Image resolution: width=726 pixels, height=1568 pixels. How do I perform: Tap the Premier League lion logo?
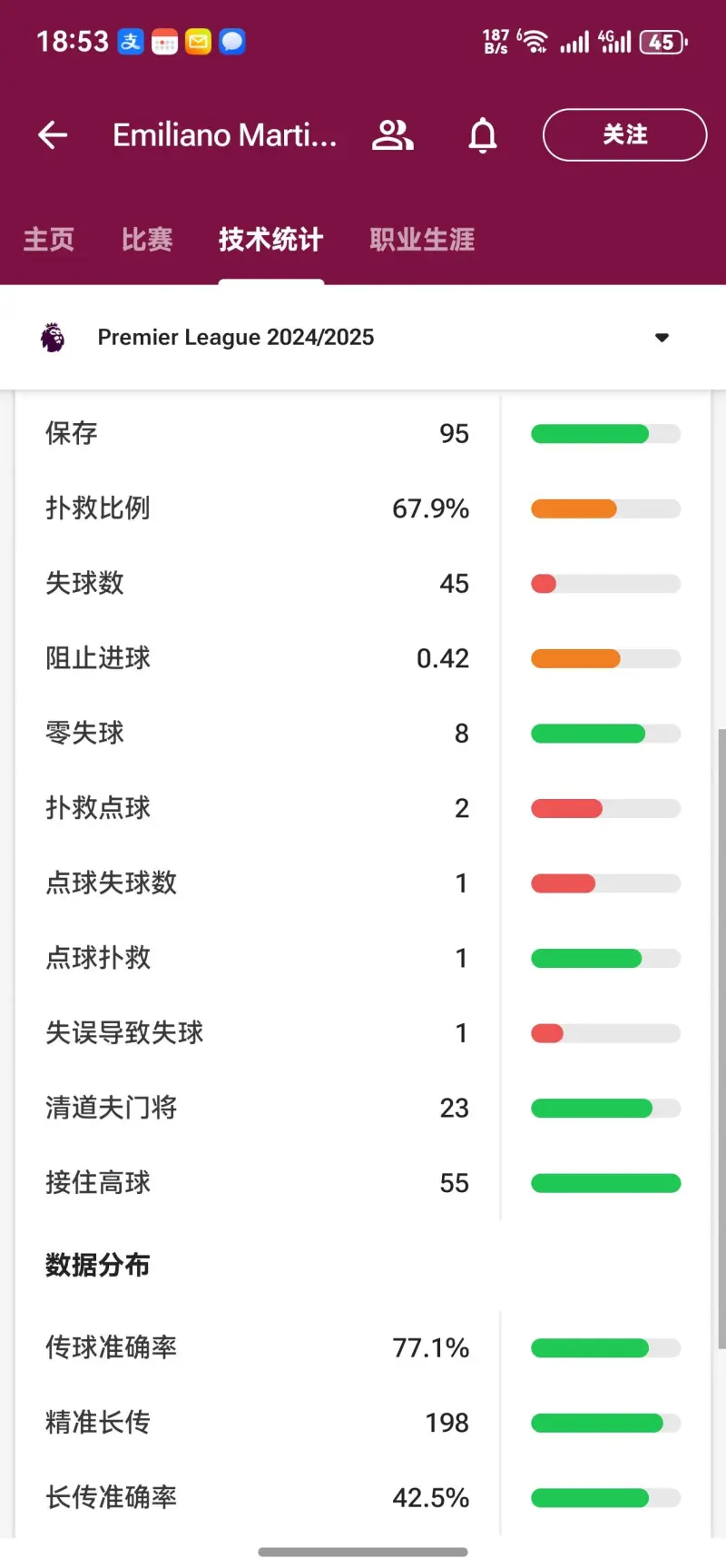pyautogui.click(x=53, y=338)
